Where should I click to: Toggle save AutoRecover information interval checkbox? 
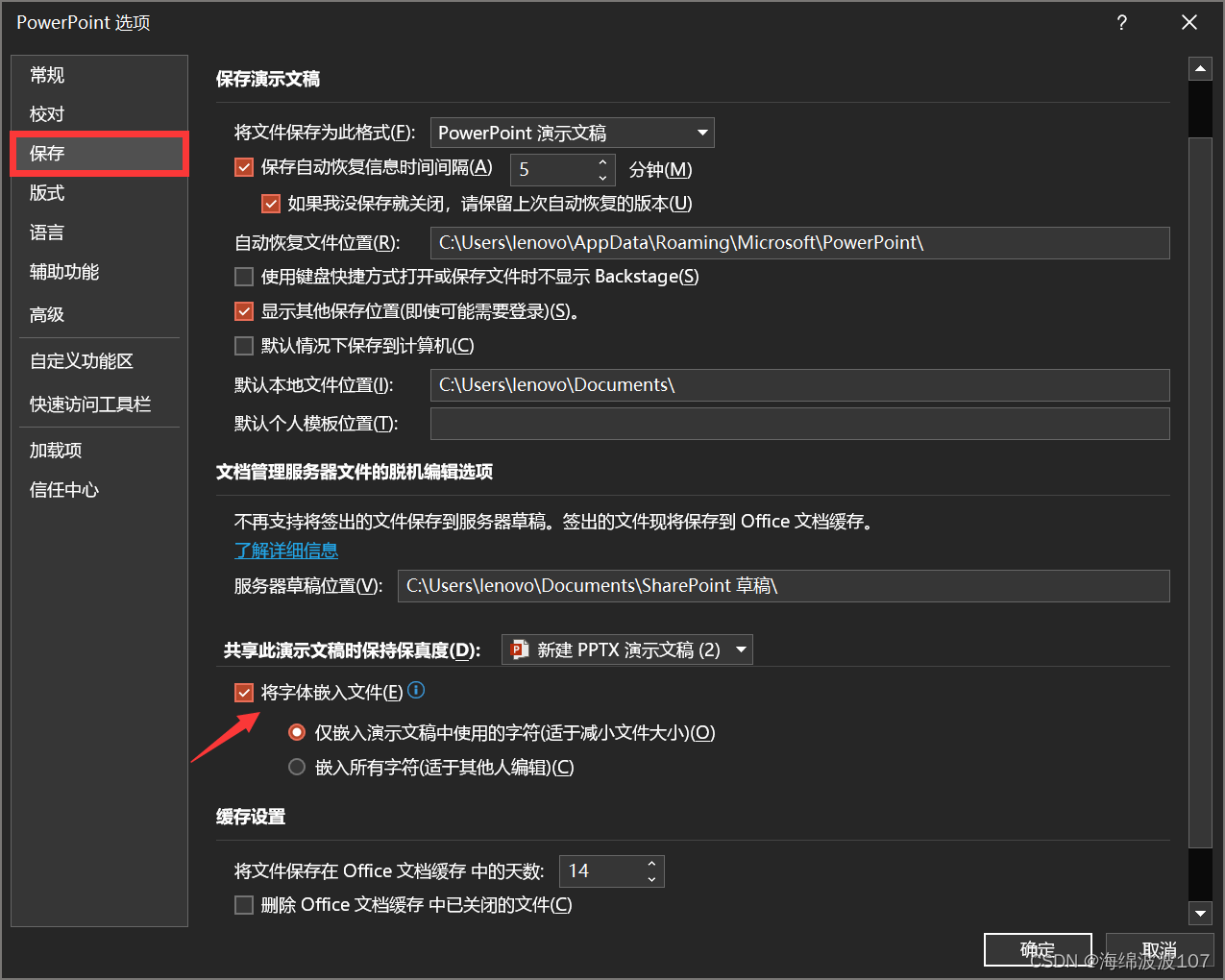click(244, 167)
